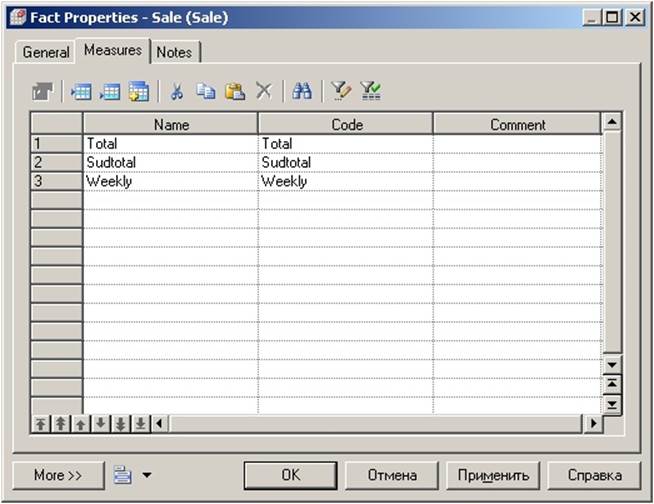Click the print icon beside More

click(x=123, y=475)
